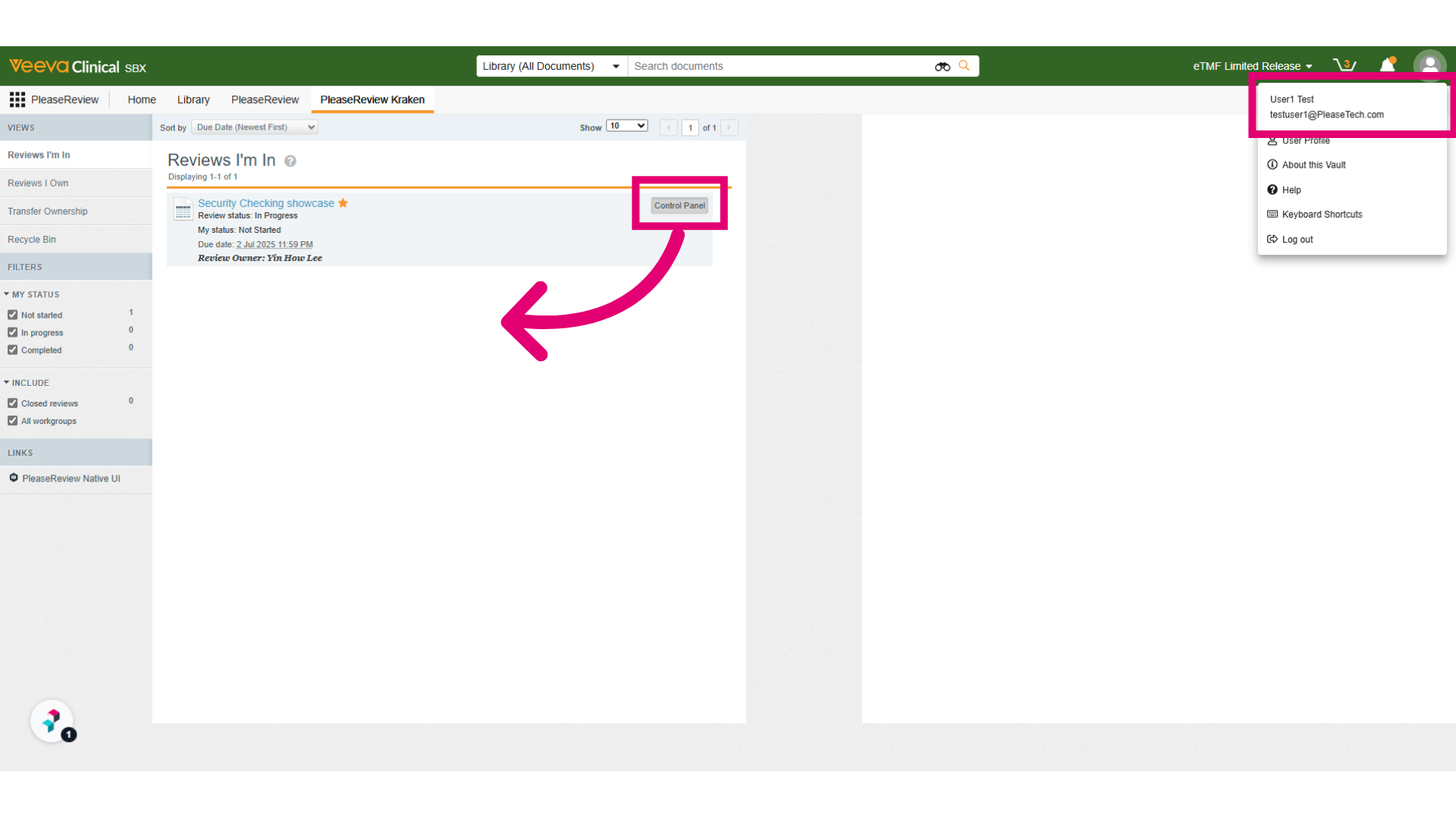This screenshot has width=1456, height=819.
Task: Click the Control Panel button
Action: click(x=679, y=206)
